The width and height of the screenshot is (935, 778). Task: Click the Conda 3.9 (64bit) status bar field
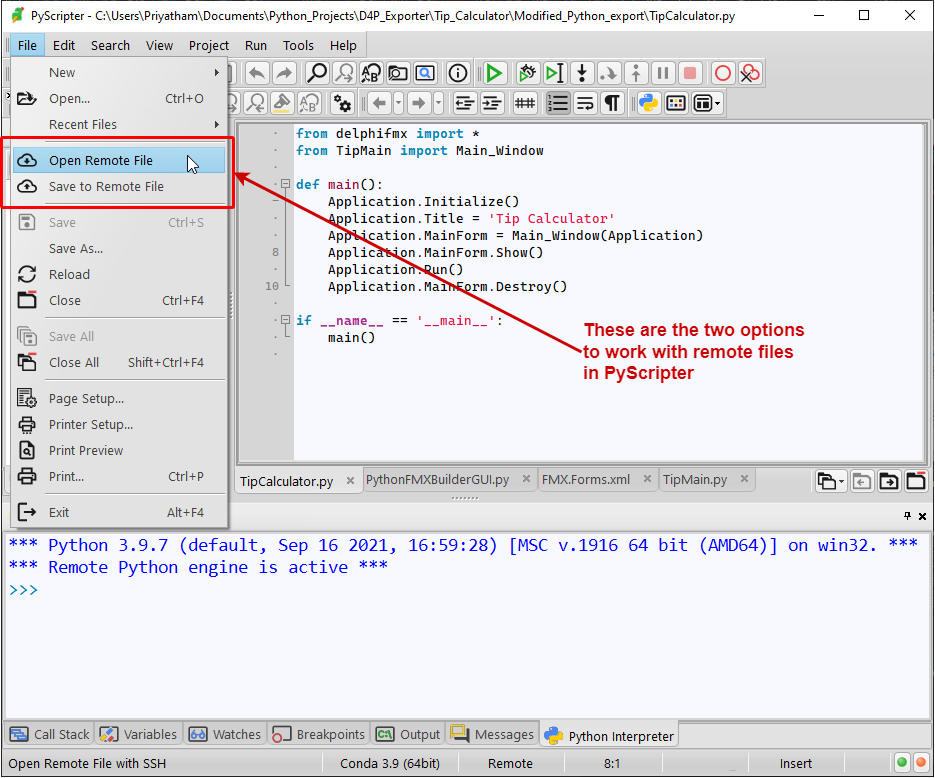390,763
